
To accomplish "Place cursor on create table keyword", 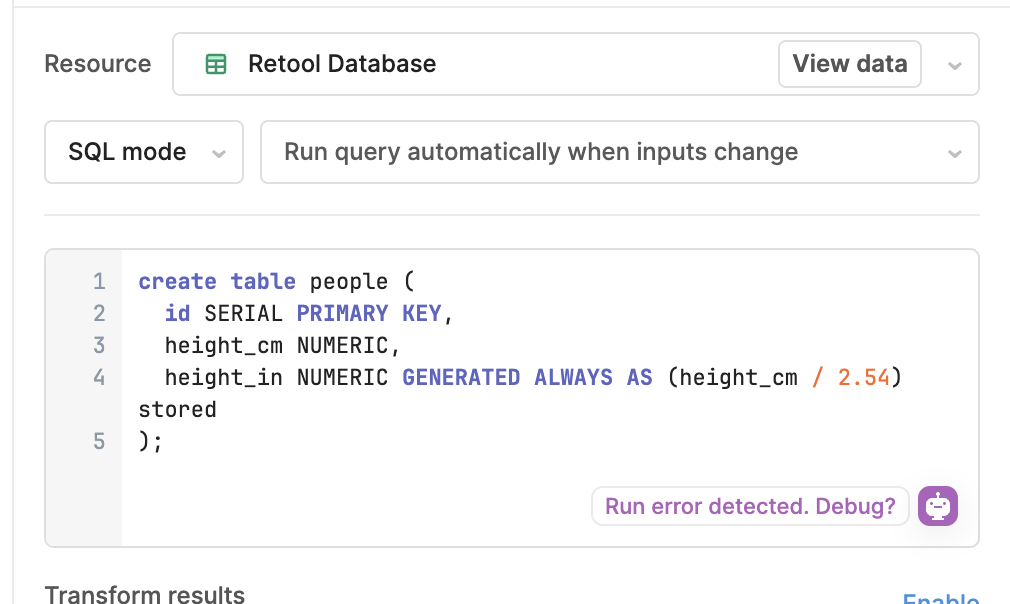I will coord(216,281).
